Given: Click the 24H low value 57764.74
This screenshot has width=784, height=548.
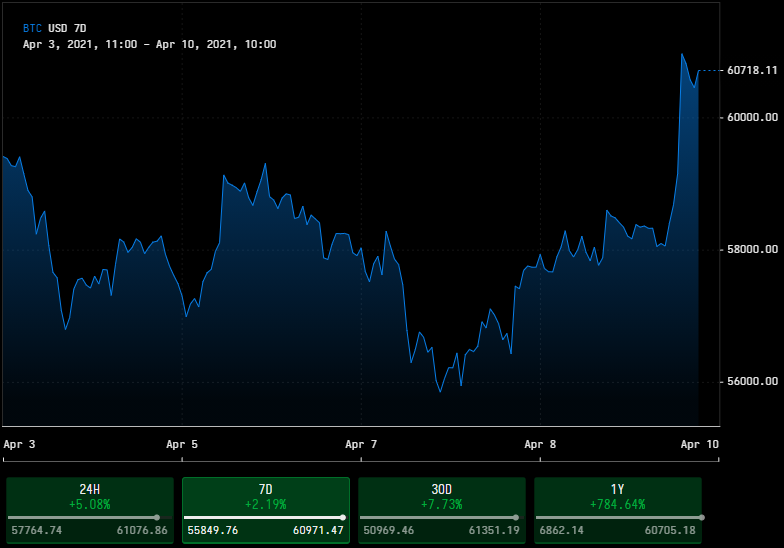Looking at the screenshot, I should 37,530.
